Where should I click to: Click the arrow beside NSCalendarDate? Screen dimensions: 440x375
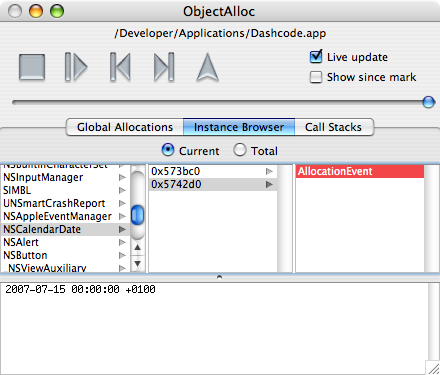coord(122,229)
